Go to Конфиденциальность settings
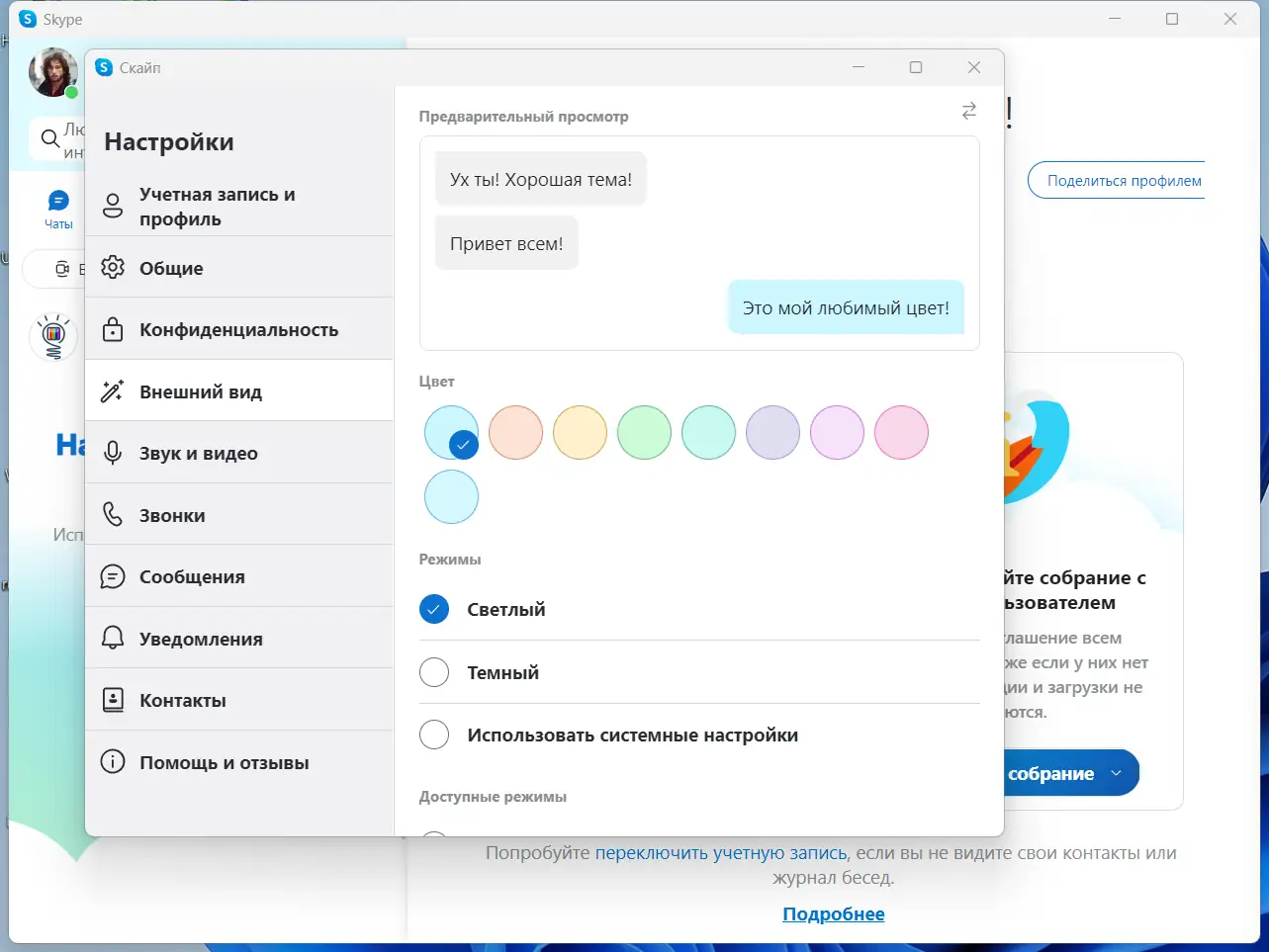Image resolution: width=1269 pixels, height=952 pixels. pyautogui.click(x=239, y=329)
